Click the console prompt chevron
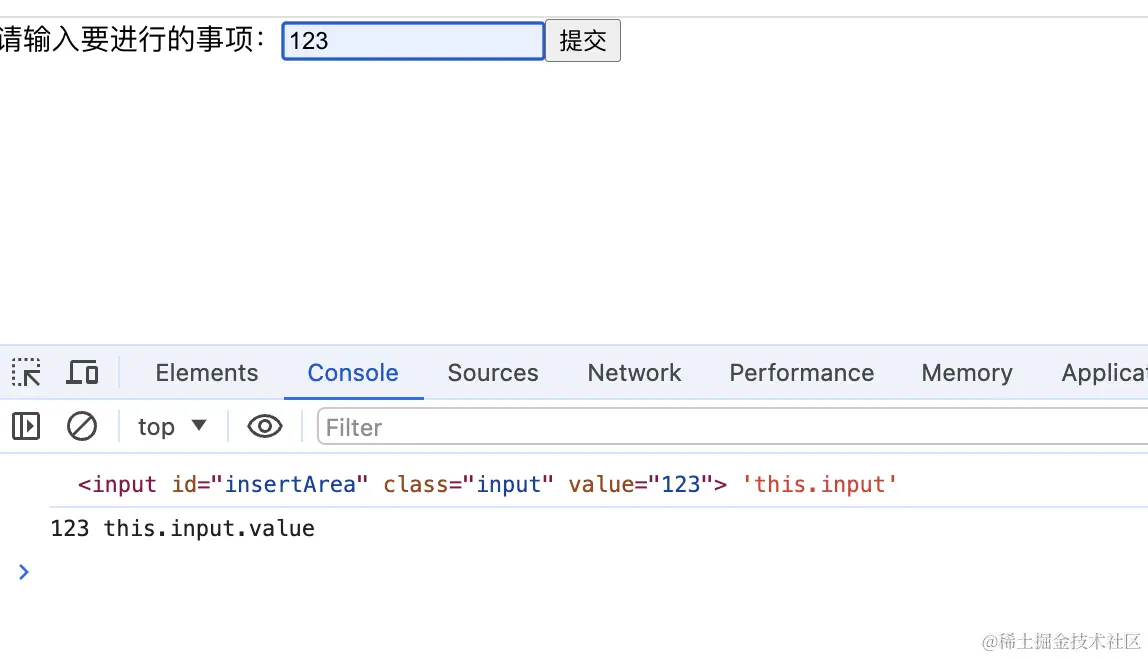Viewport: 1148px width, 658px height. click(x=24, y=572)
